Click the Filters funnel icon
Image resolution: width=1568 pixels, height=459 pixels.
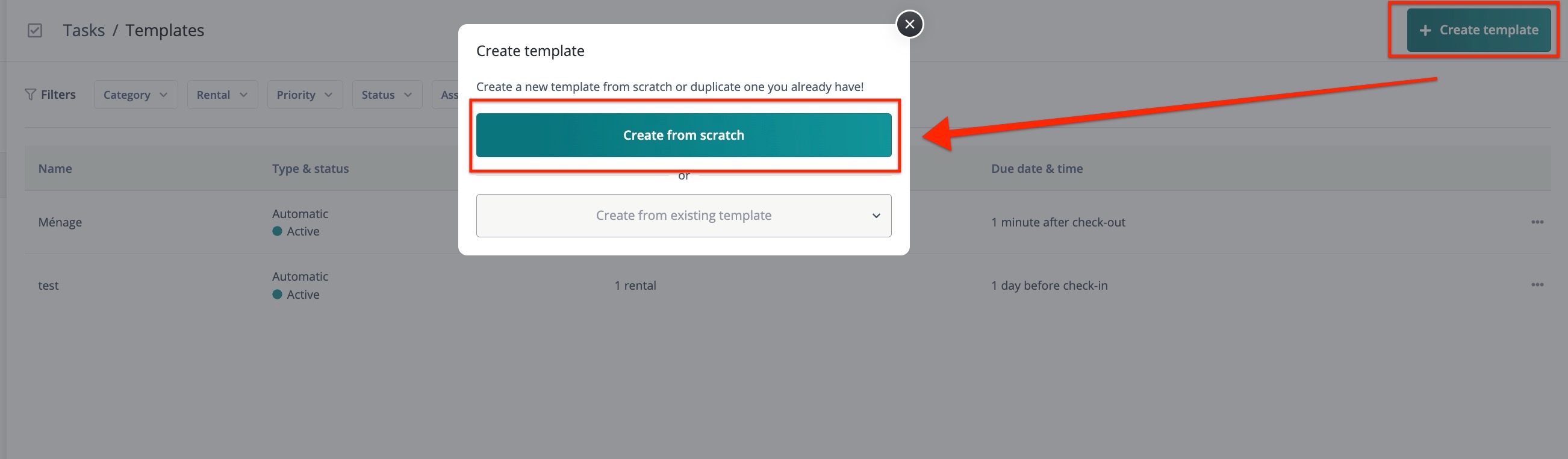pyautogui.click(x=30, y=95)
